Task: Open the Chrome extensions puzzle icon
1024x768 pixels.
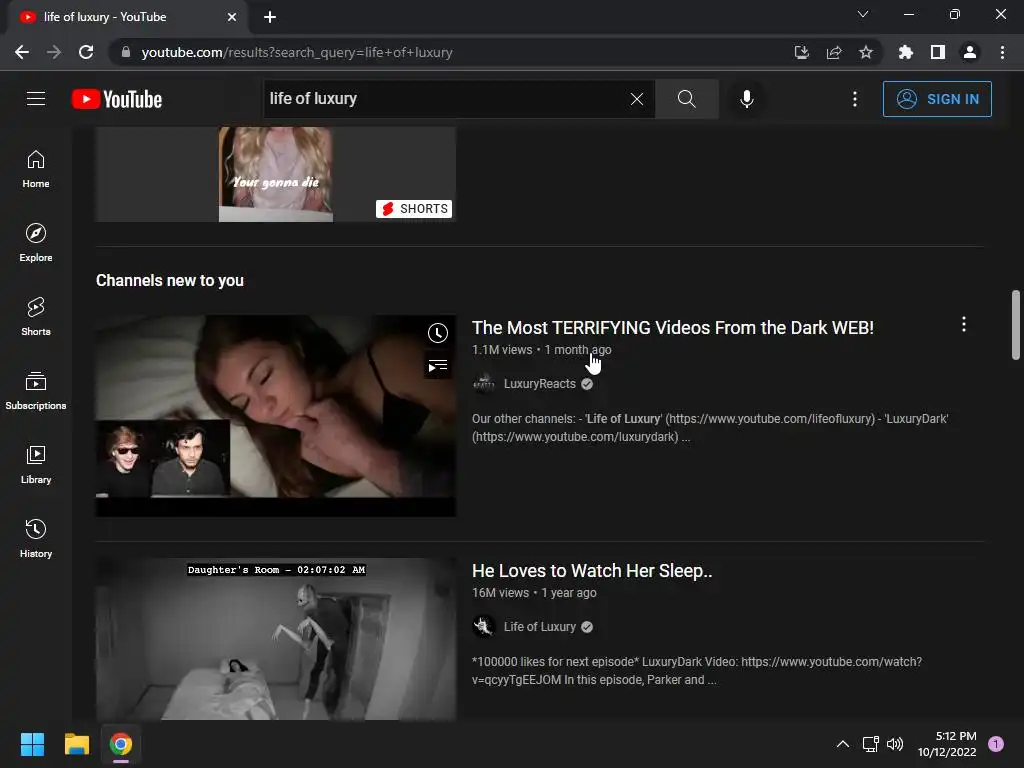Action: coord(905,52)
